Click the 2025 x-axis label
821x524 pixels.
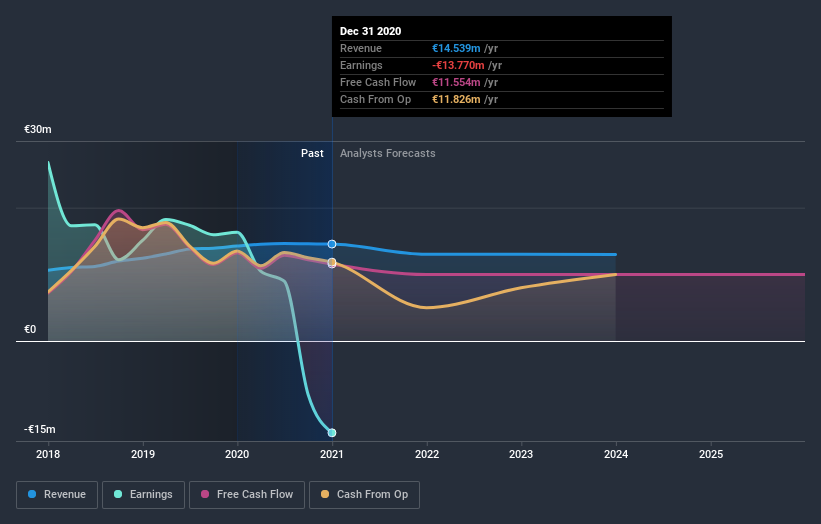click(711, 454)
